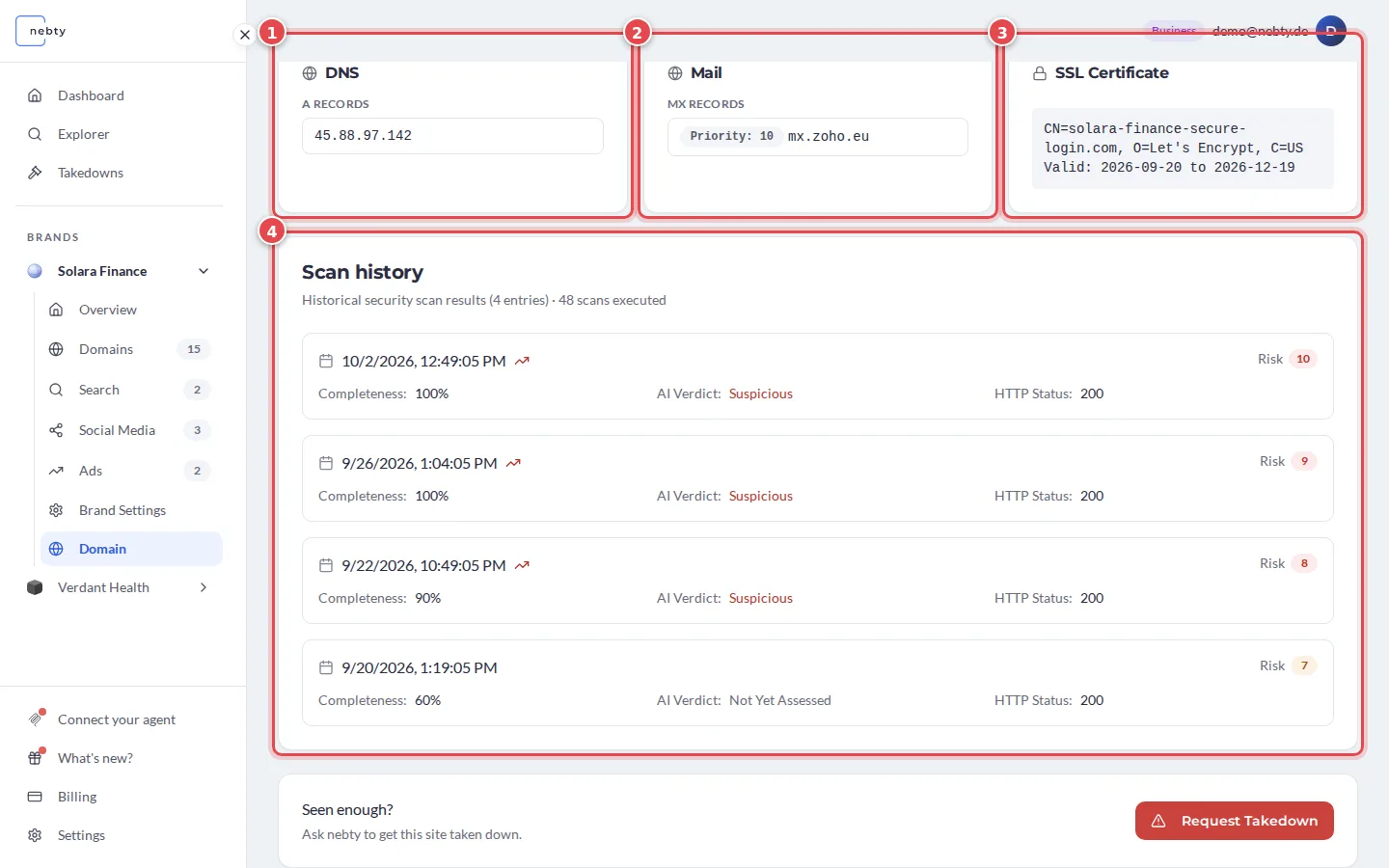
Task: Click the Verdant Health cube icon
Action: (35, 587)
